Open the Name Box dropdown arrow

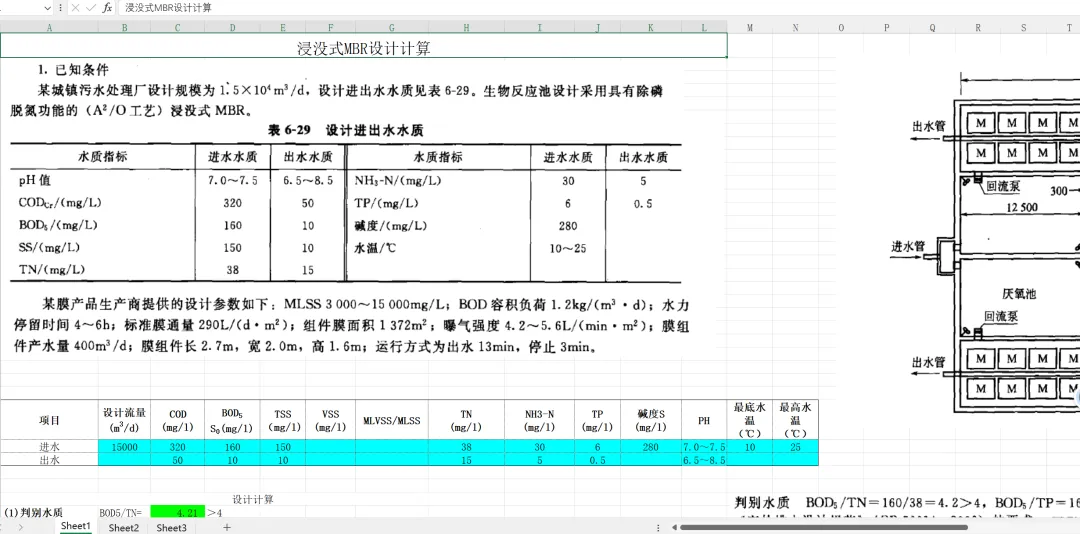(x=48, y=8)
